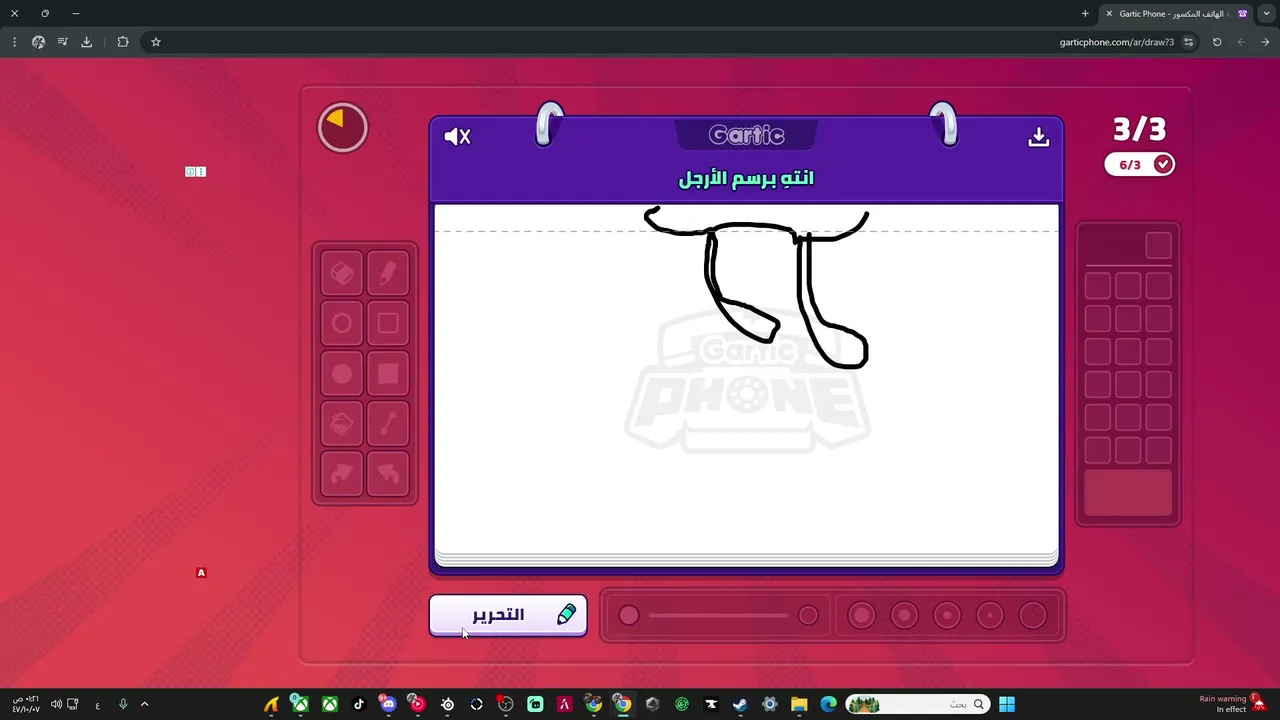The image size is (1280, 720).
Task: Click the filled opacity slider end dot
Action: (629, 616)
